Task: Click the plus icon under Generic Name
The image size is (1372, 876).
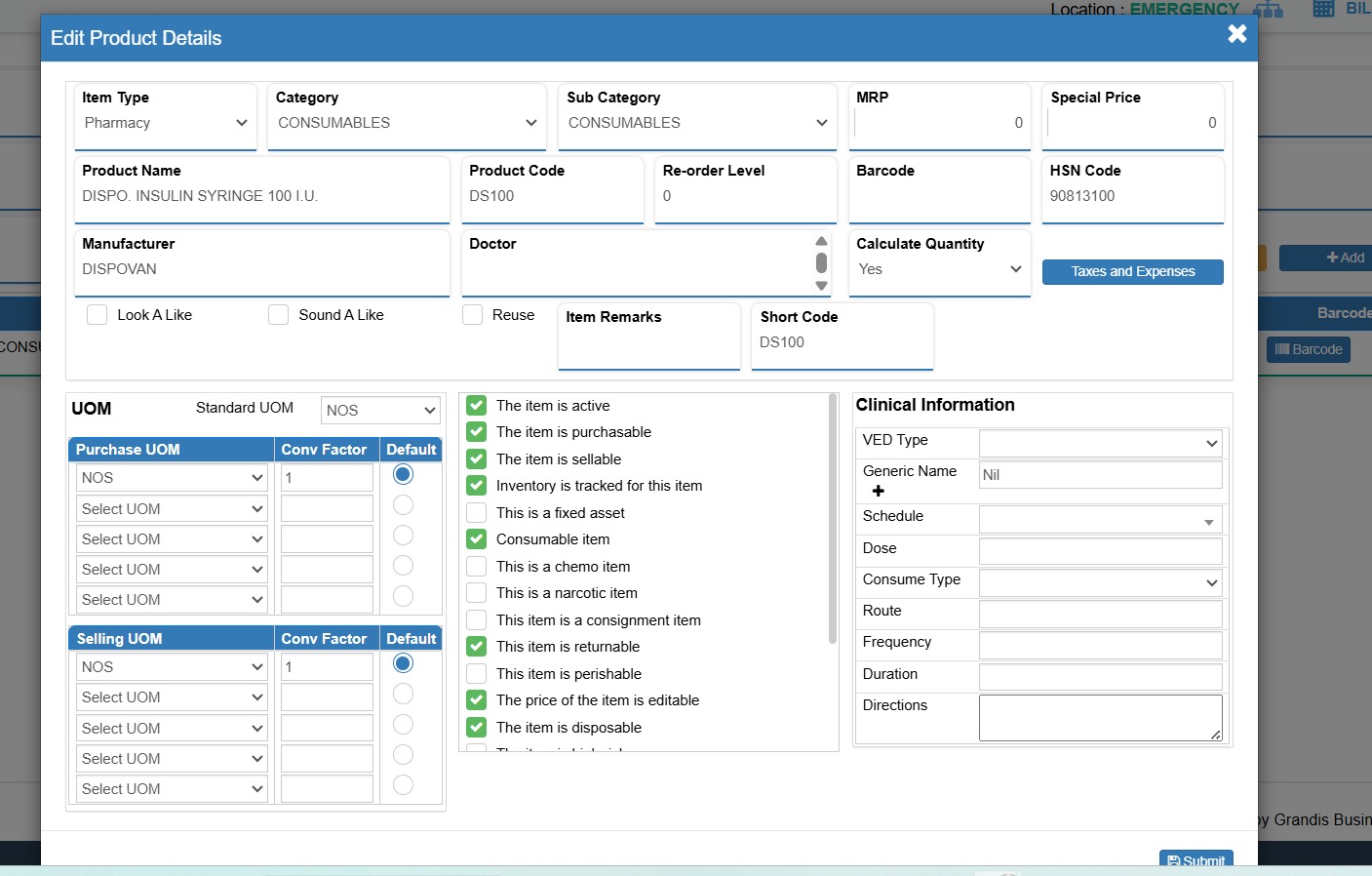Action: [x=878, y=492]
